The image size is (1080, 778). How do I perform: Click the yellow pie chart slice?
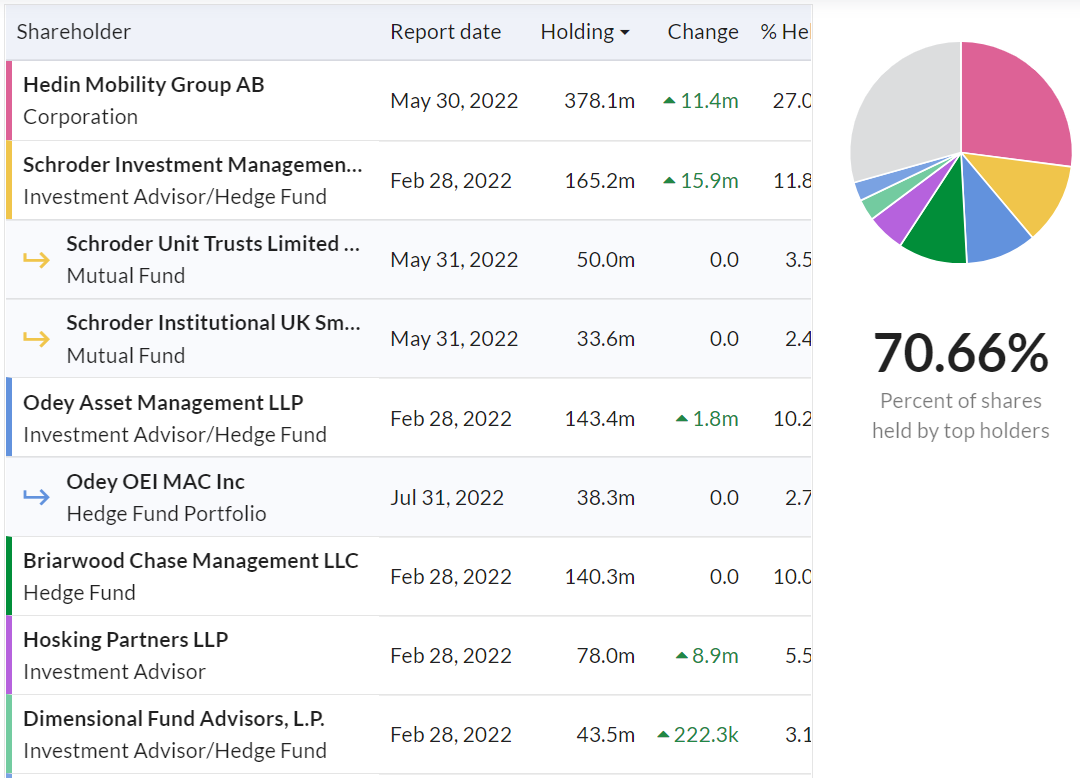(x=1023, y=193)
